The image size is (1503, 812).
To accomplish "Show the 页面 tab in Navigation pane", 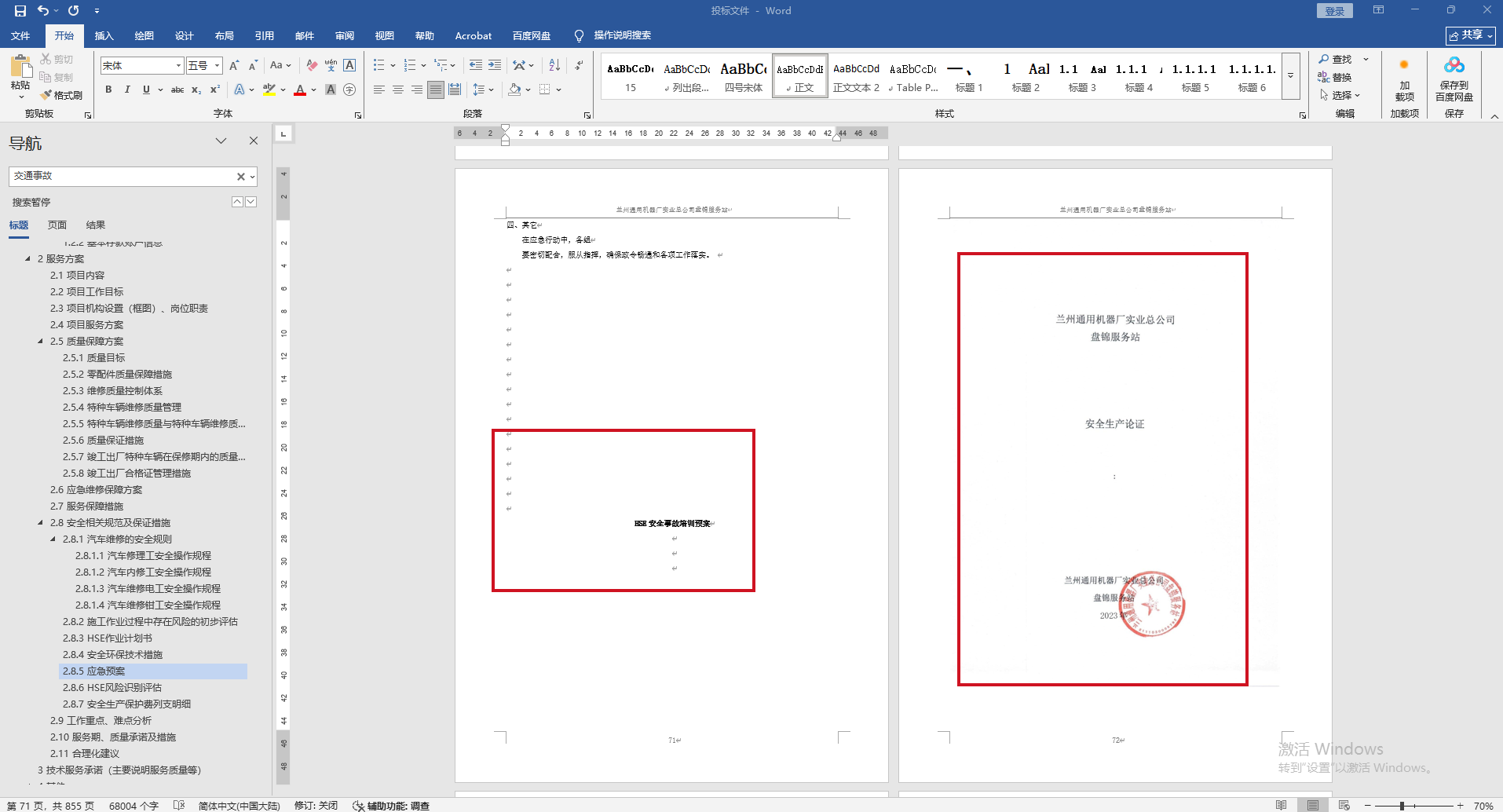I will 57,225.
